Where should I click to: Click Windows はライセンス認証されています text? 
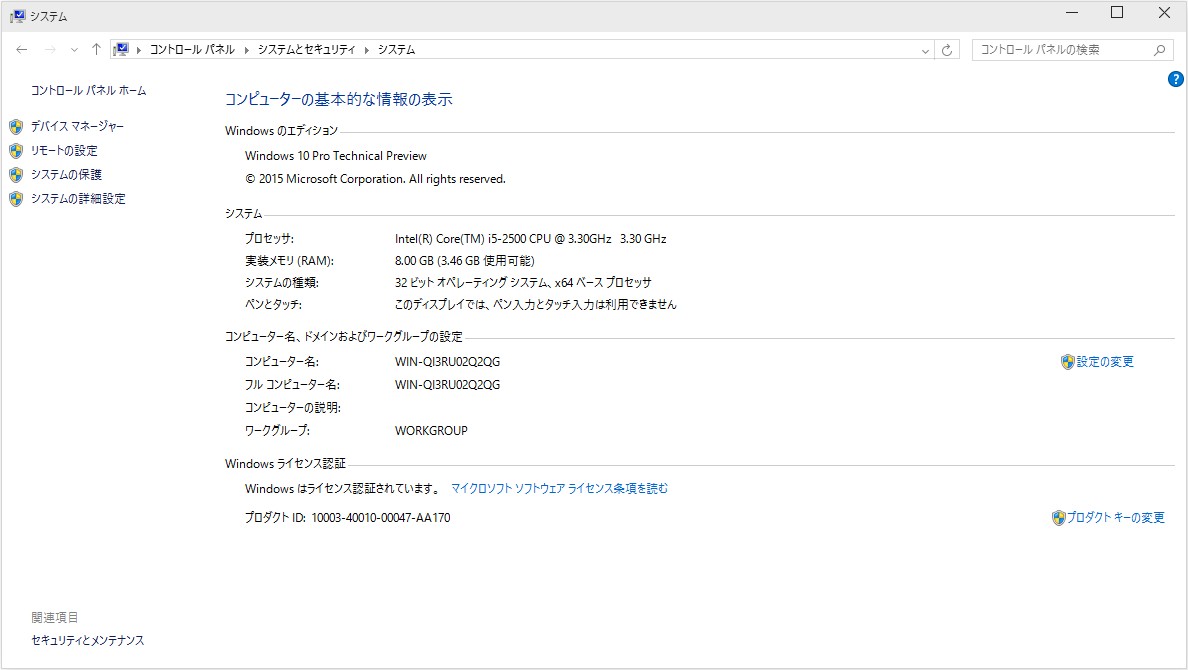coord(343,489)
